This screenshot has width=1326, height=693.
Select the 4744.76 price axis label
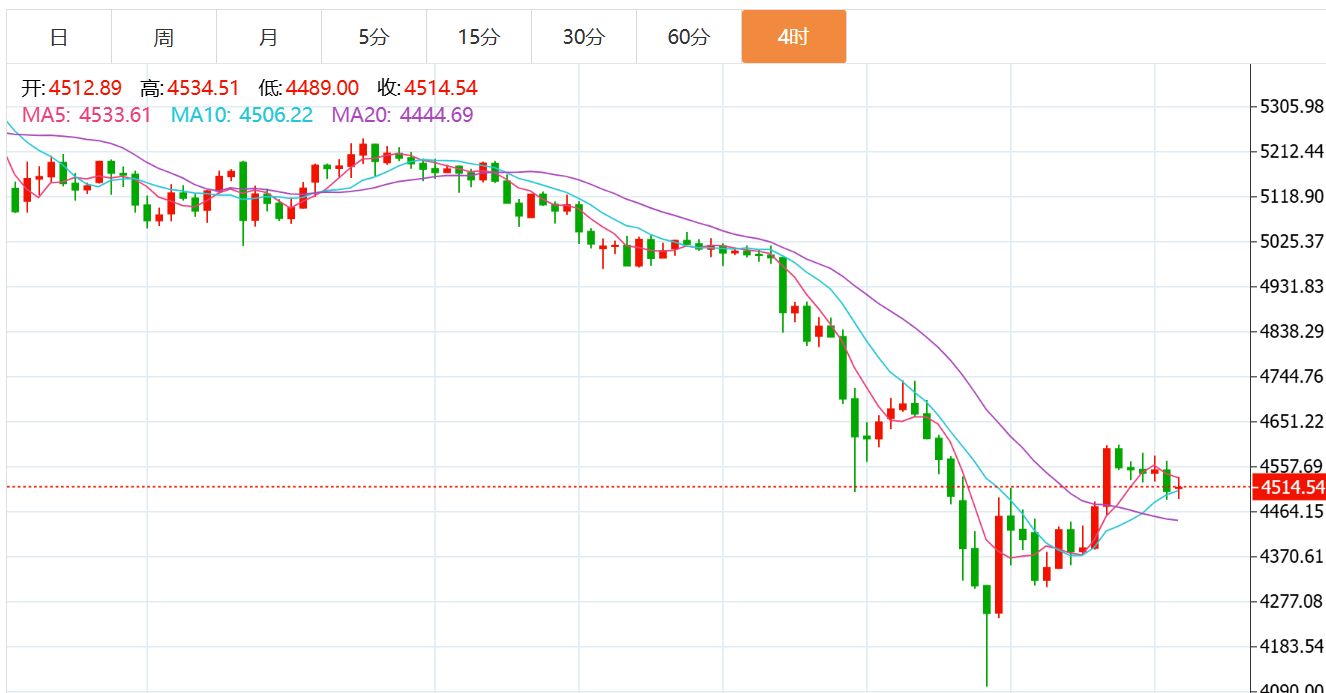tap(1288, 377)
